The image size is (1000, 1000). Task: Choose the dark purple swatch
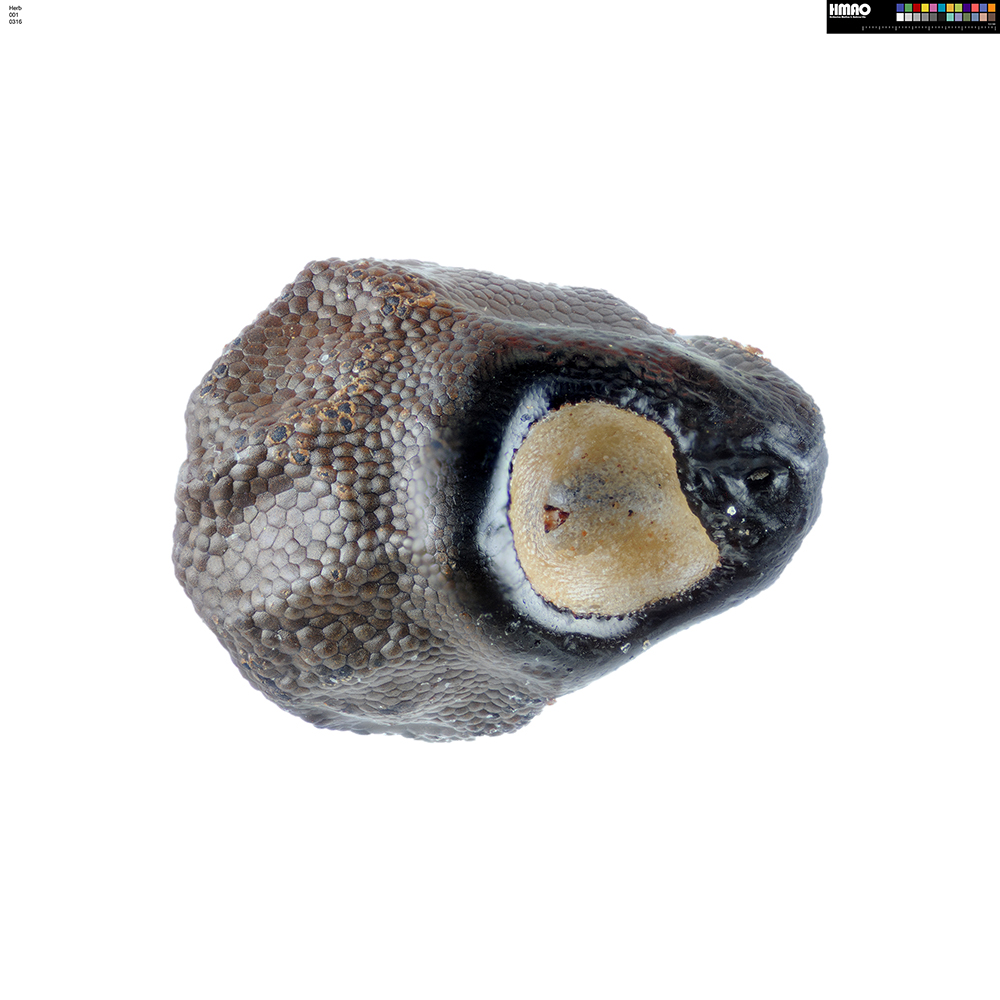967,8
